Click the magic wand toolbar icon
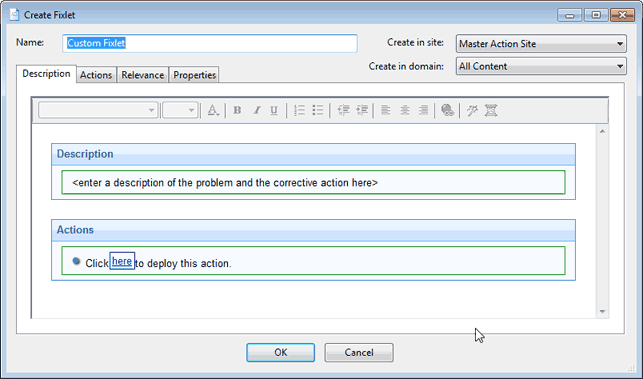Screen dimensions: 643x379 472,110
